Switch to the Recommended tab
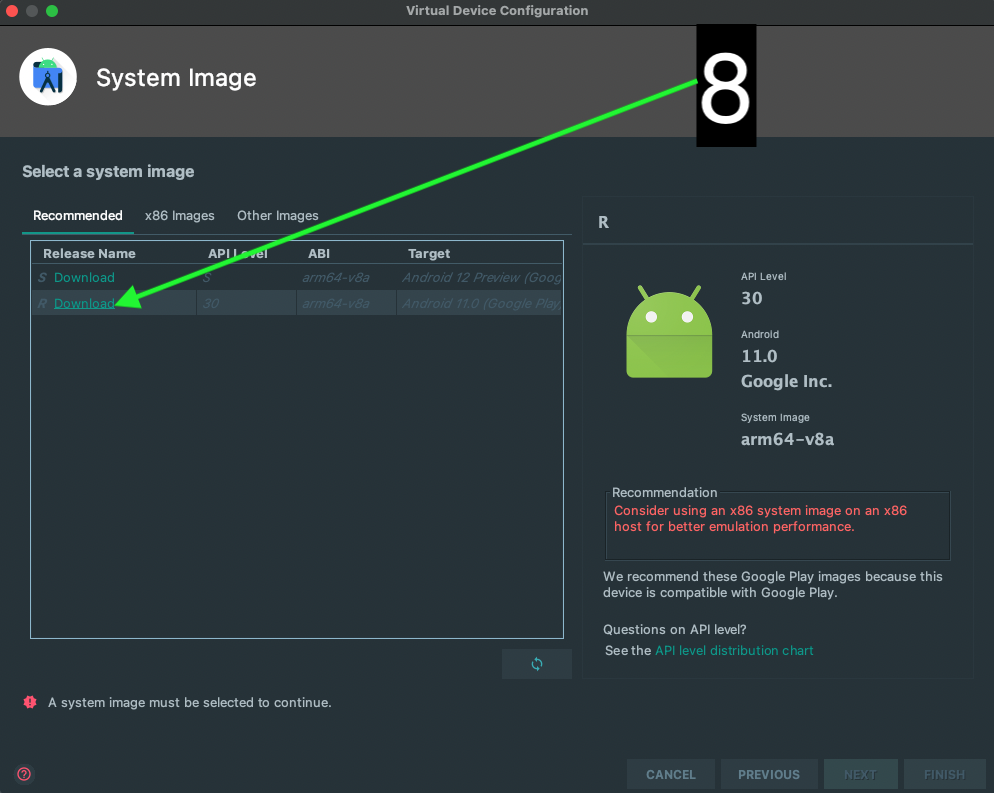 78,216
